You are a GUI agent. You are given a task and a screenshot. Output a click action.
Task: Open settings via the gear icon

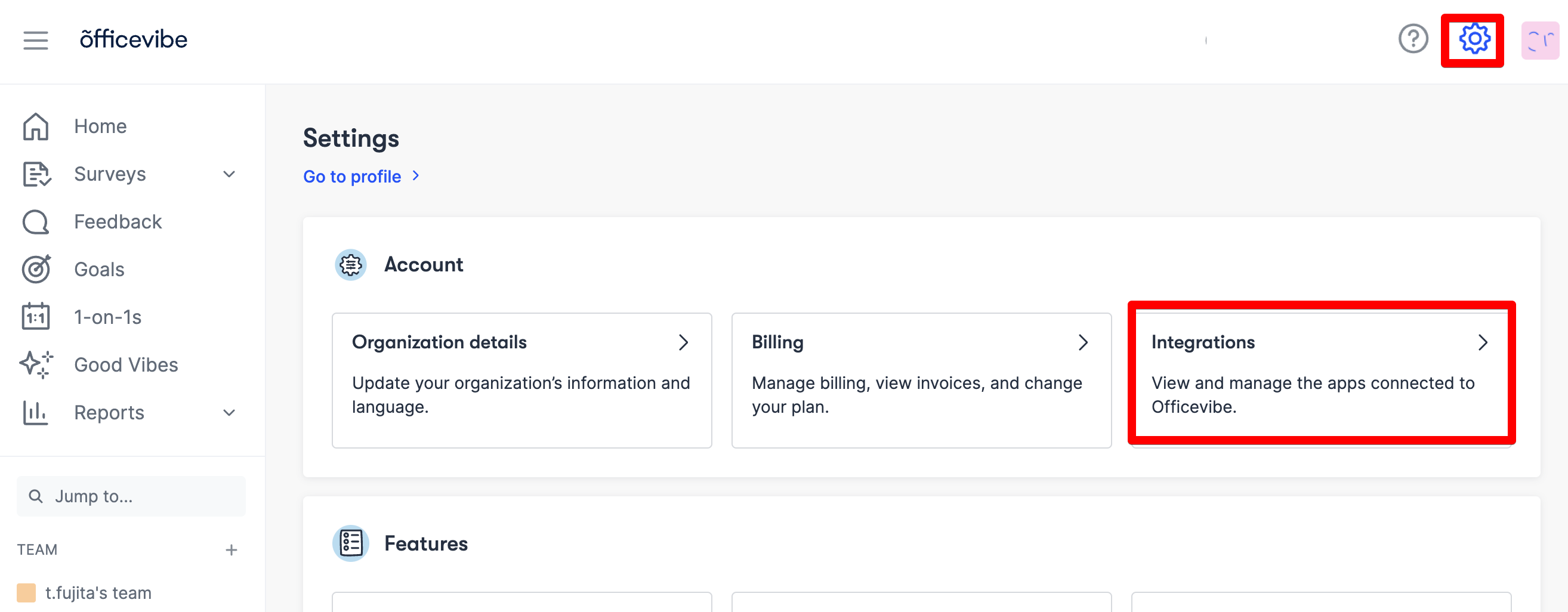tap(1474, 39)
